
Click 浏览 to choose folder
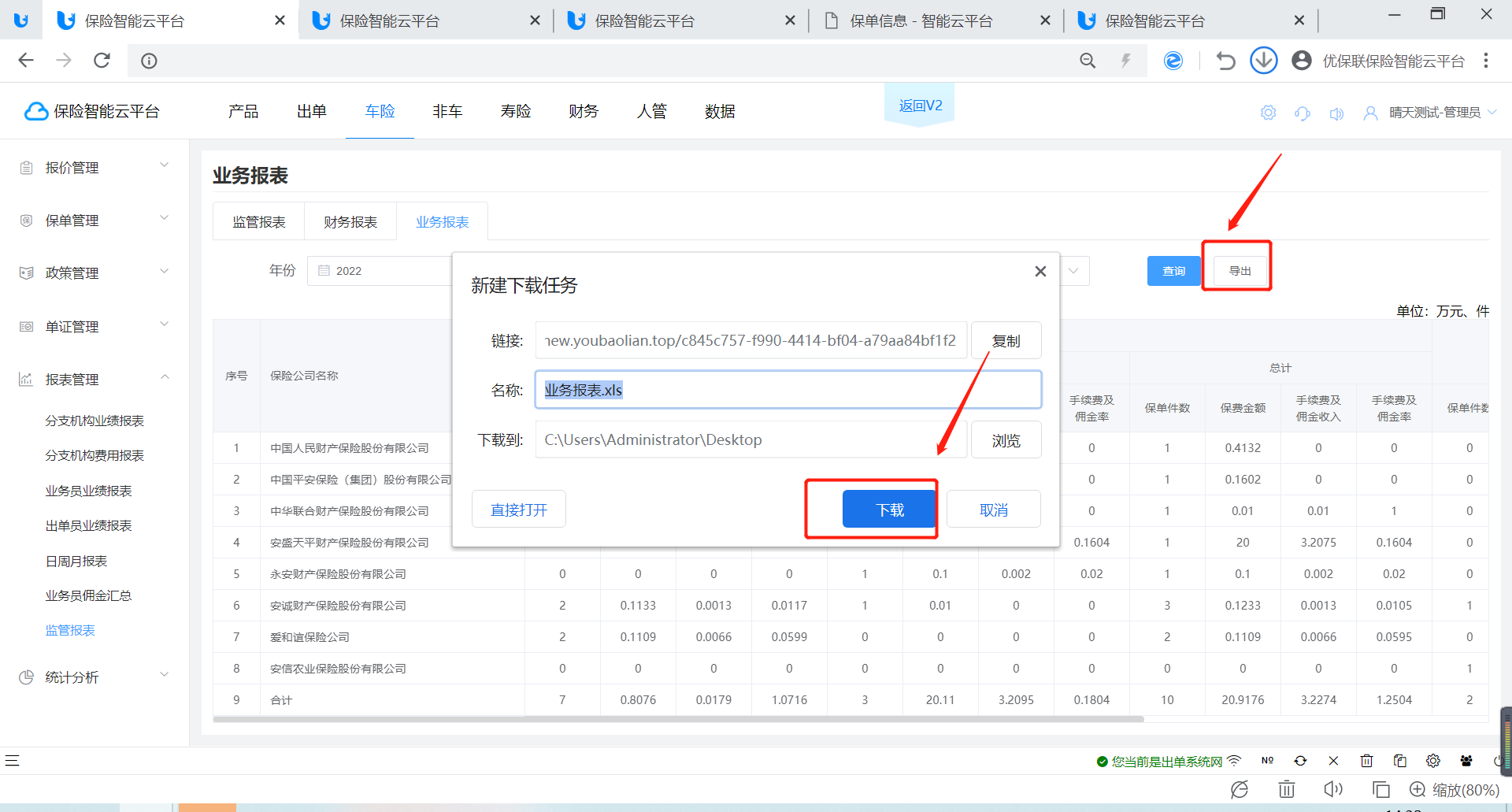[1006, 439]
